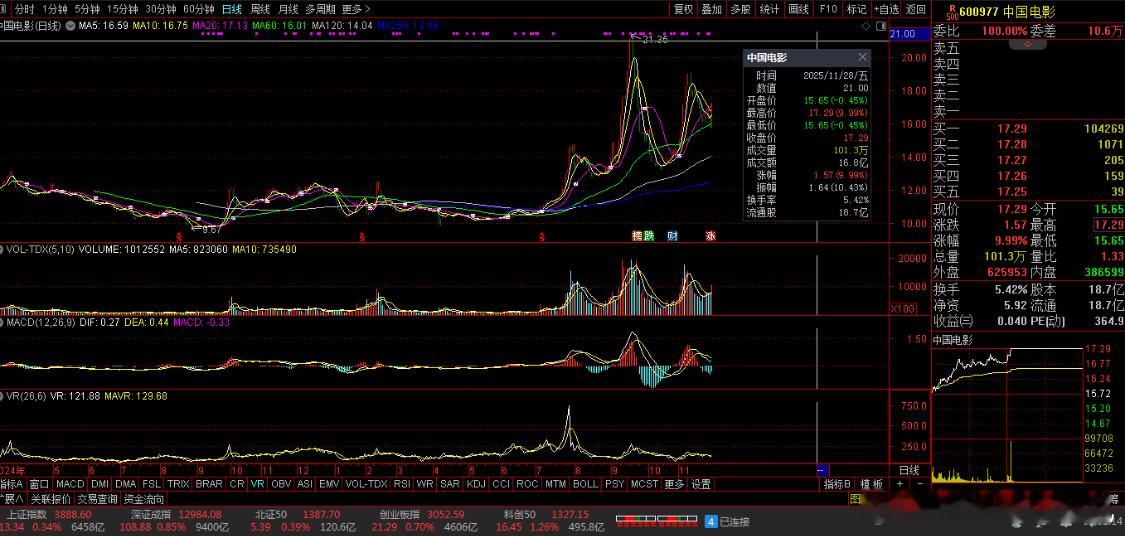Select the MACD indicator tab

pos(70,484)
